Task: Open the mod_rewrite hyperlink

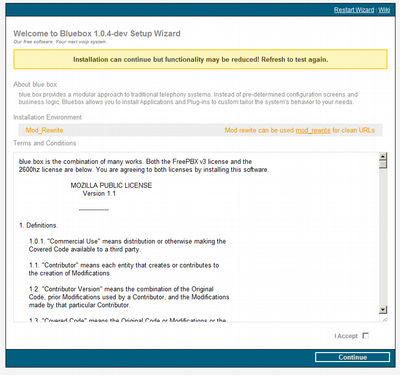Action: (x=313, y=130)
